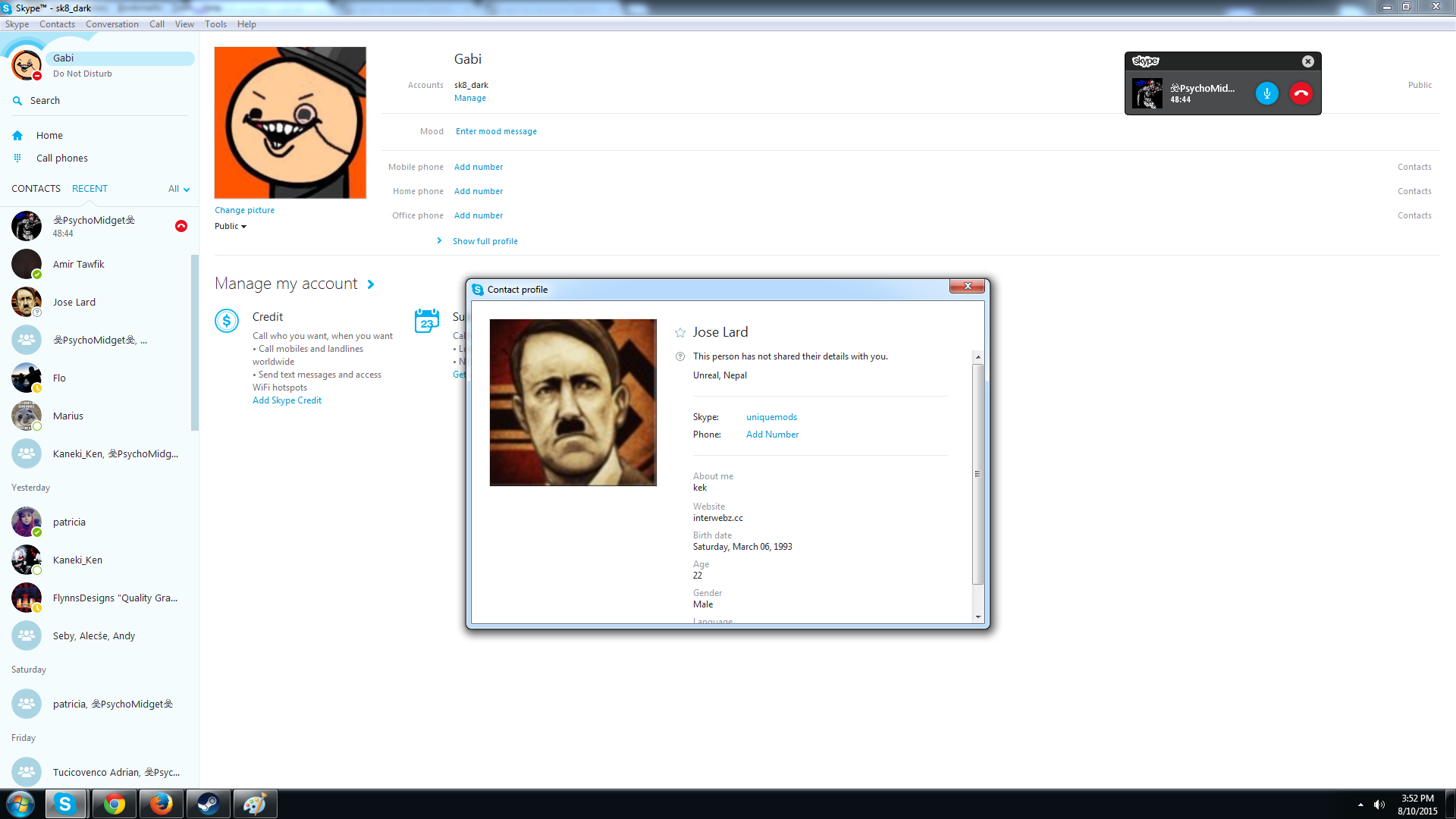Click the Contacts visibility for Home phone
Viewport: 1456px width, 819px height.
1414,191
